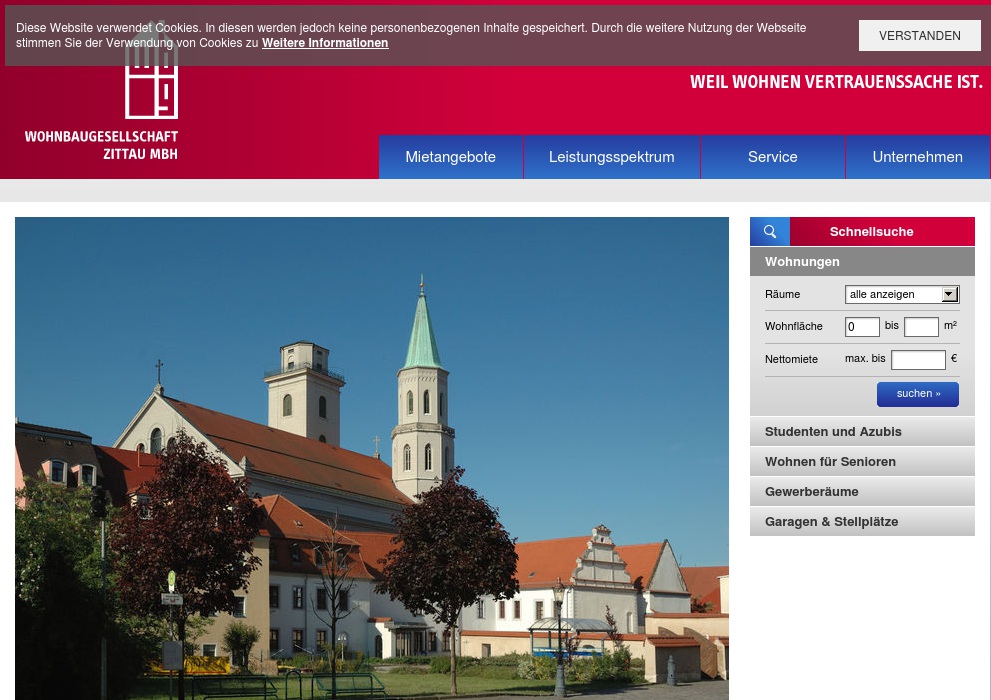
Task: Click the suchen button
Action: tap(917, 393)
